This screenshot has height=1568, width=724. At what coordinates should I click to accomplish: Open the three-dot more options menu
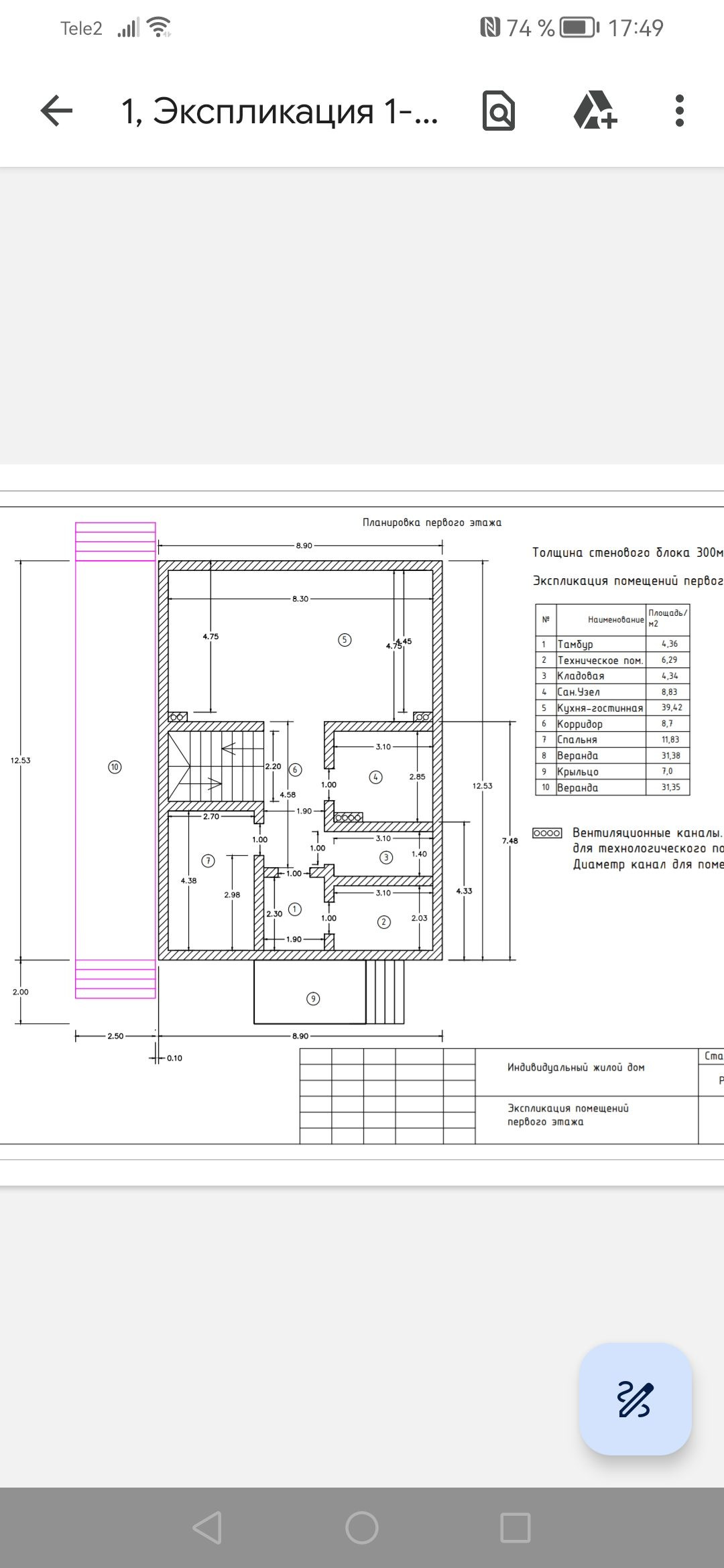pos(679,111)
